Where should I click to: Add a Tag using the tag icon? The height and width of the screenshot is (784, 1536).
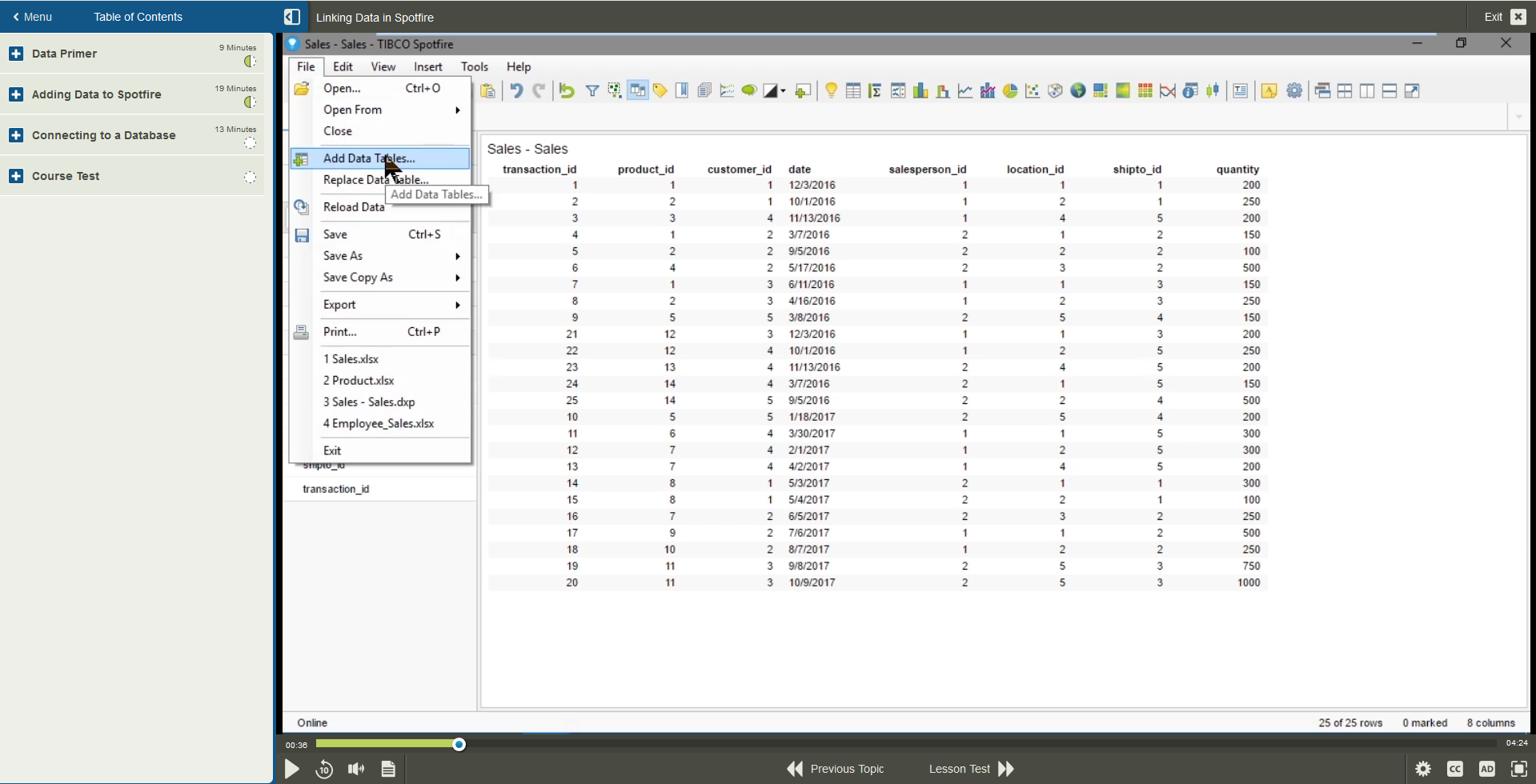(x=660, y=90)
